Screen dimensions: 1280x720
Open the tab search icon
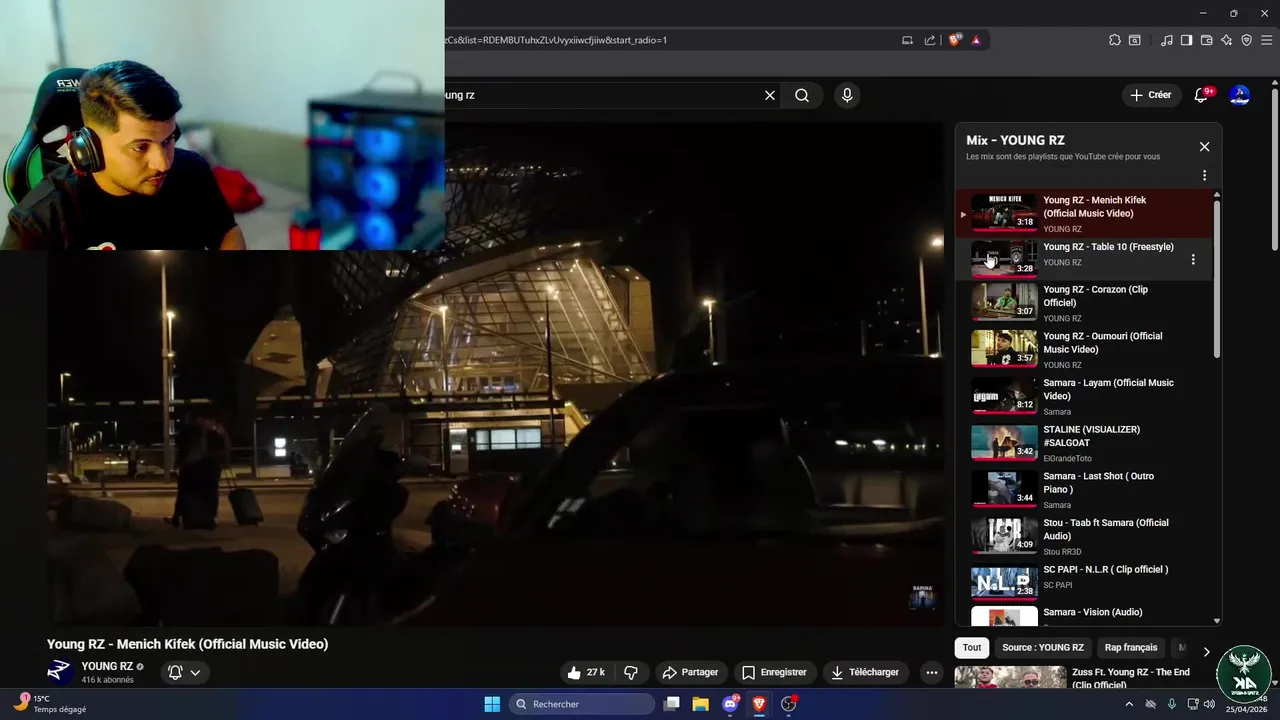[x=1135, y=40]
